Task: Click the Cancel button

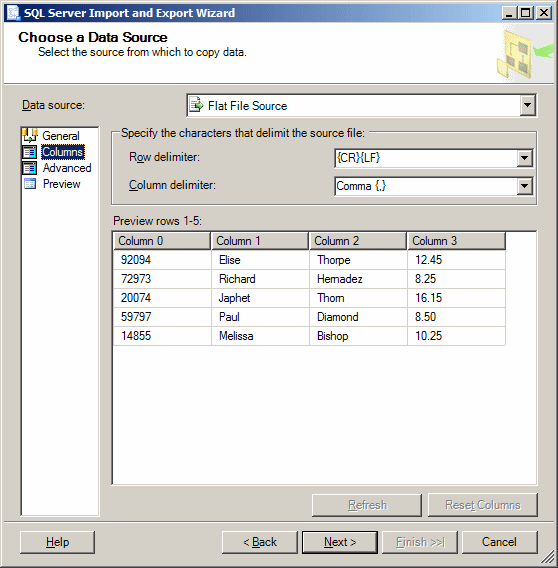Action: coord(499,542)
